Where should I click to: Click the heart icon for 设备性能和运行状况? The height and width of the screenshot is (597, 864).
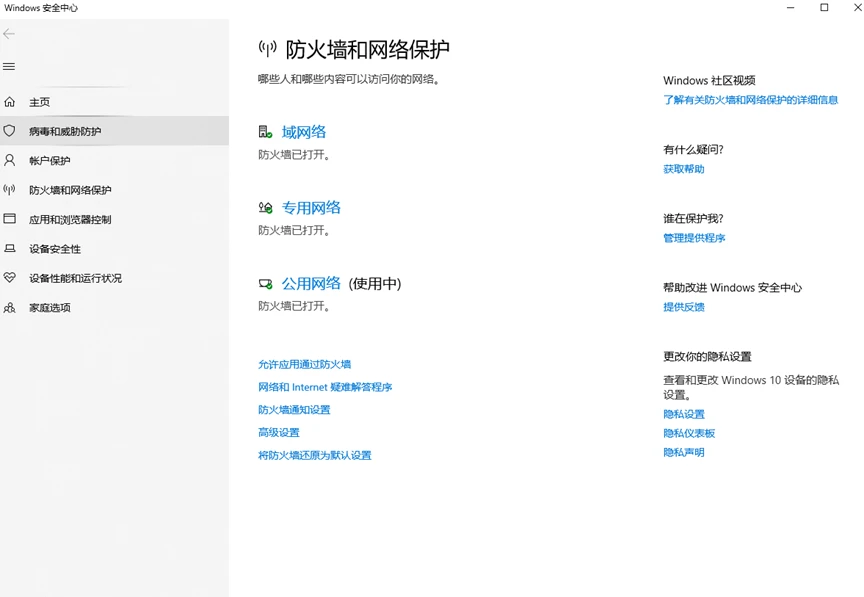coord(9,277)
